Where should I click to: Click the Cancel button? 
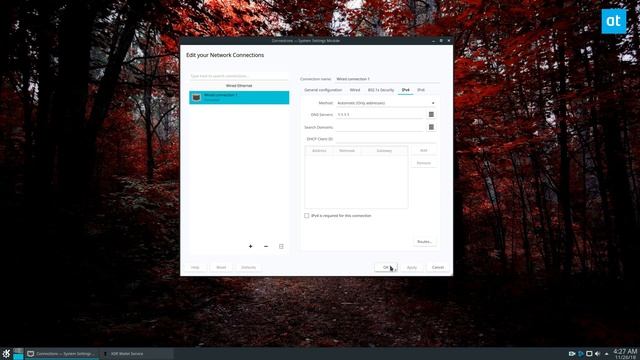438,267
